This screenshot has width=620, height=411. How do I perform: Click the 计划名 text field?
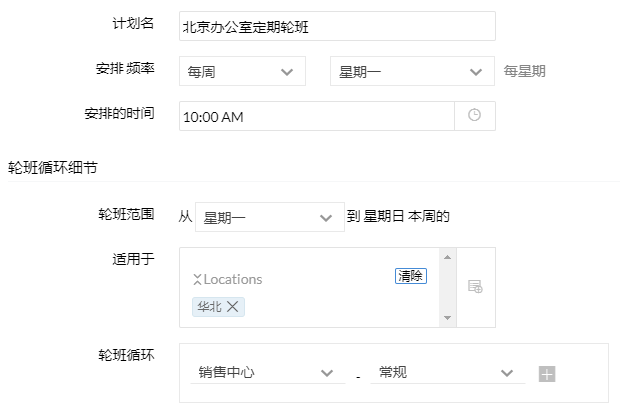[337, 27]
